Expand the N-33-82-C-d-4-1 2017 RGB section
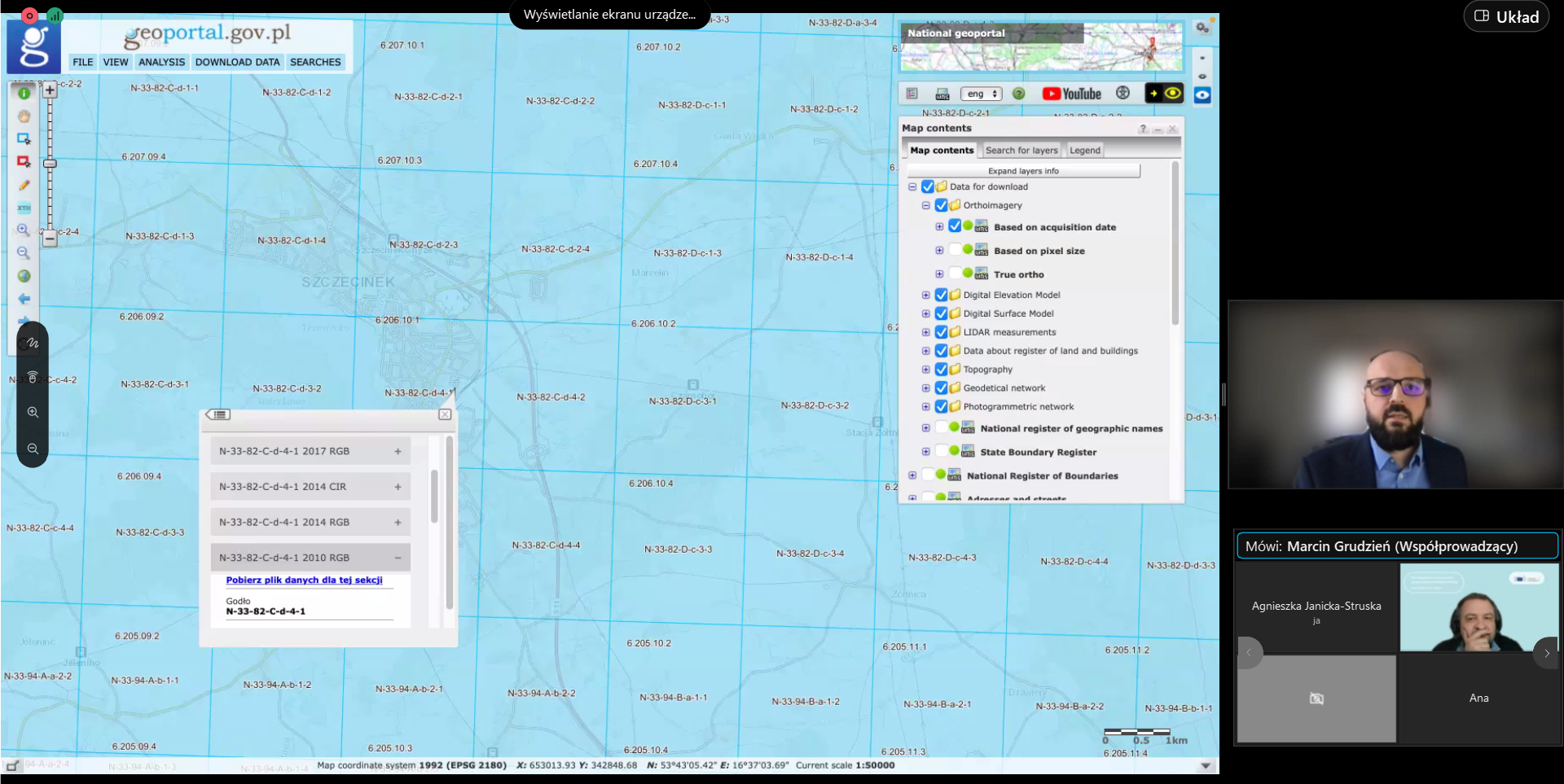This screenshot has width=1564, height=784. [x=398, y=451]
